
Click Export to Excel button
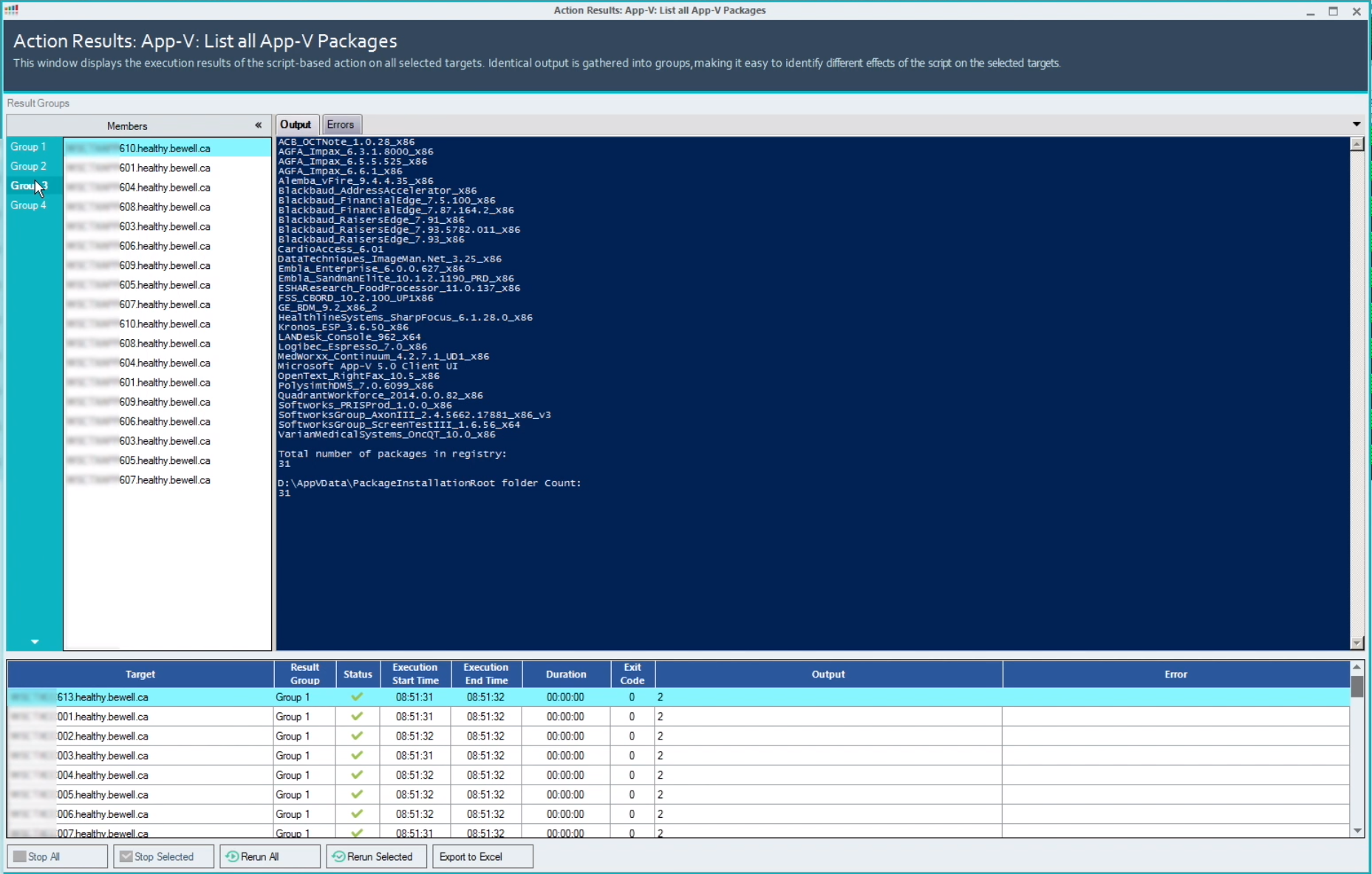pyautogui.click(x=483, y=856)
